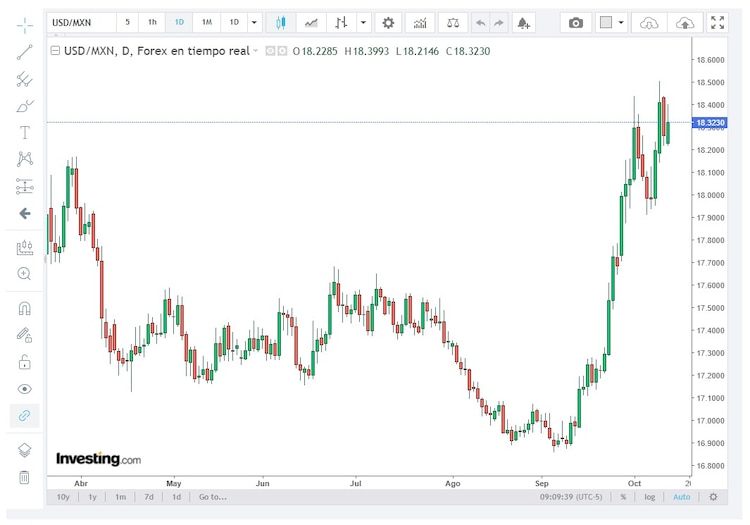The image size is (750, 525).
Task: Toggle log scale
Action: pyautogui.click(x=650, y=497)
